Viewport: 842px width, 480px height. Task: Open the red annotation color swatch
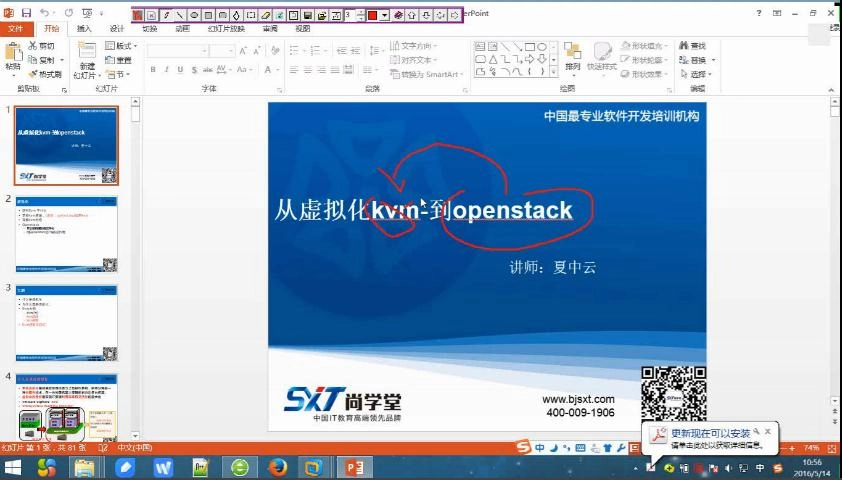pos(372,16)
